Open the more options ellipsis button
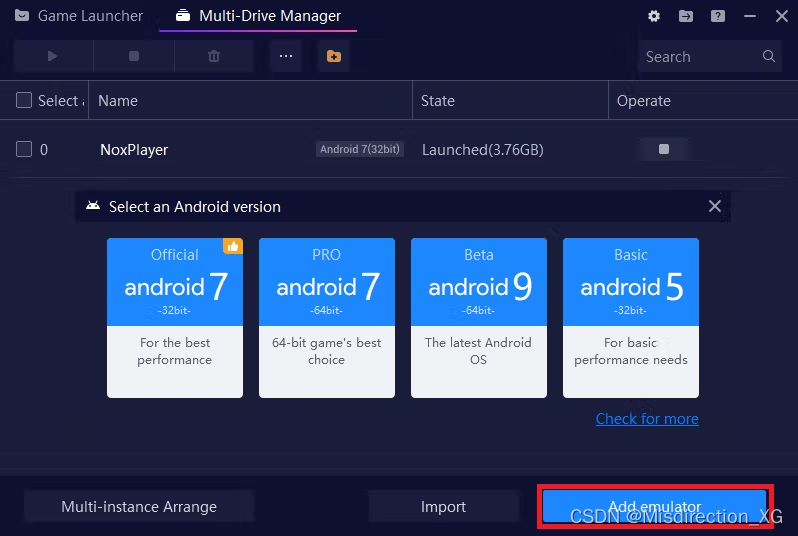 [x=286, y=56]
